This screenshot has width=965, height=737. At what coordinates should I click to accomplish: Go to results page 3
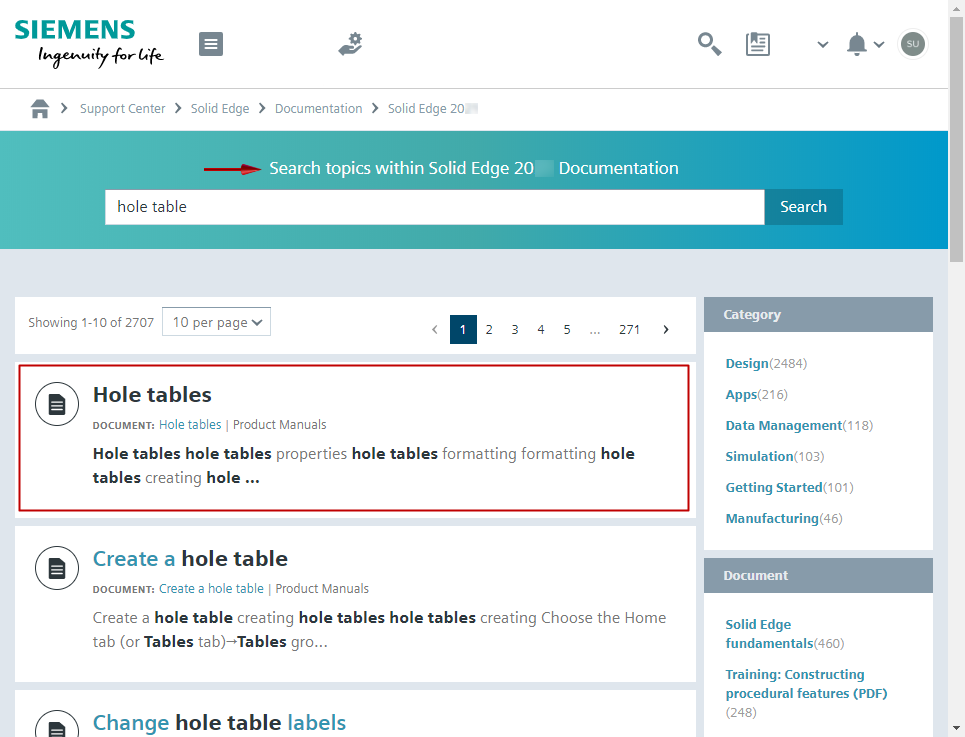515,330
